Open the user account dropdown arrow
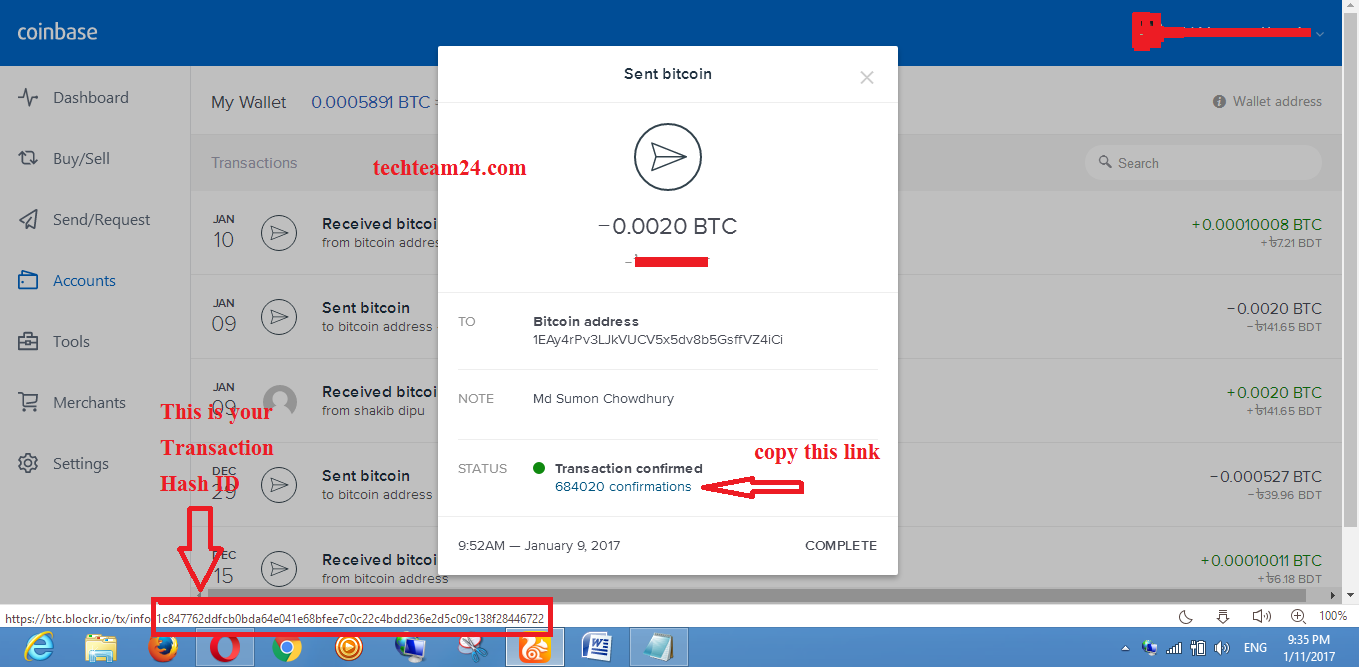Image resolution: width=1359 pixels, height=667 pixels. [1320, 34]
